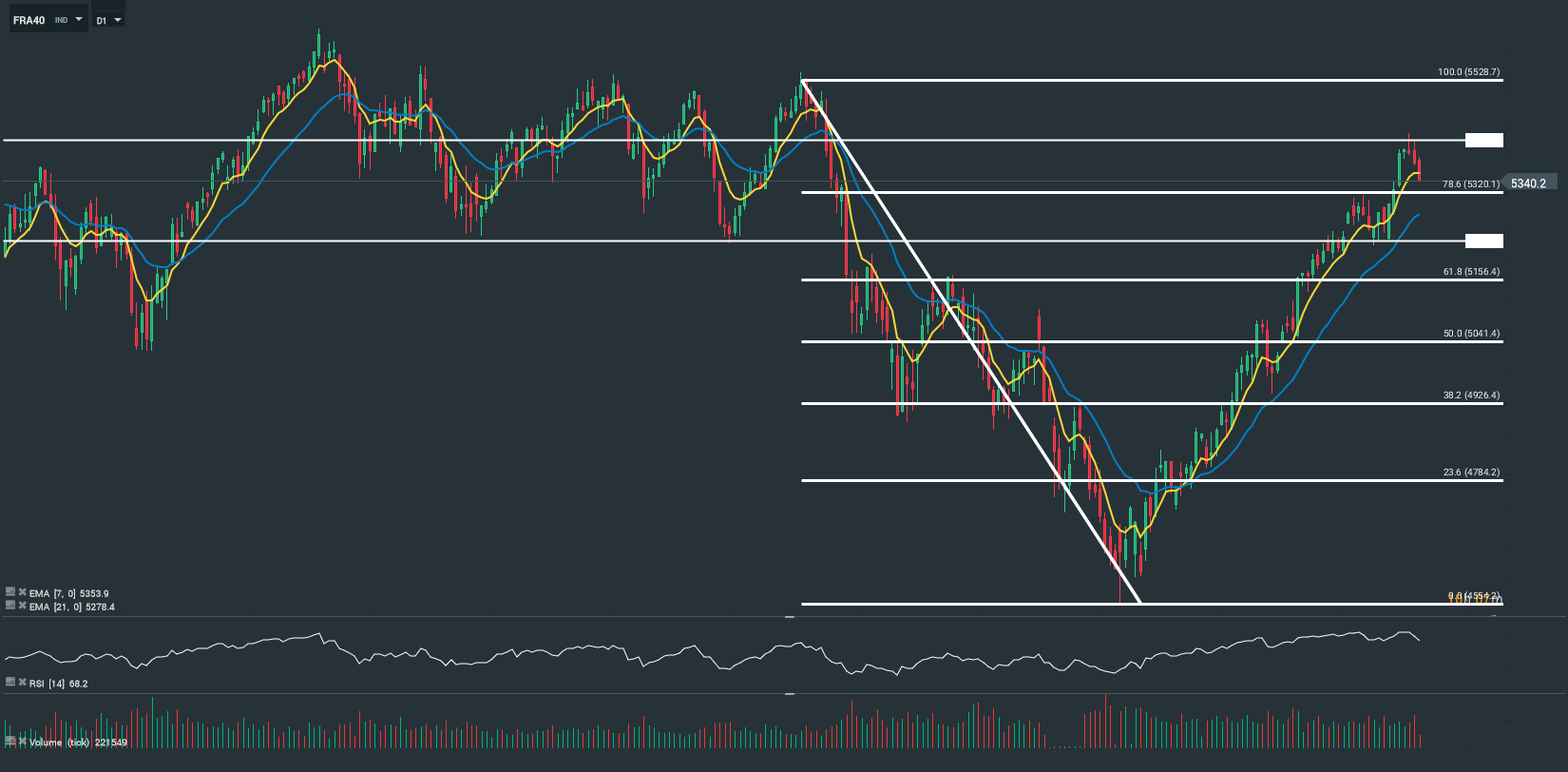Select the 100.0 (5528.7) Fibonacci level label
This screenshot has height=772, width=1568.
point(1468,72)
